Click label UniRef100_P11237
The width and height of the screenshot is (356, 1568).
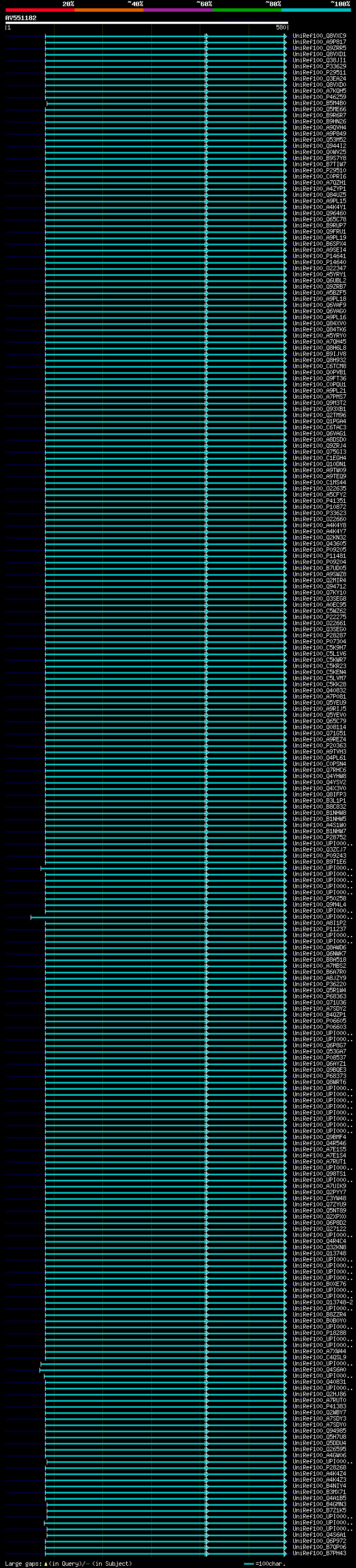coord(319,929)
